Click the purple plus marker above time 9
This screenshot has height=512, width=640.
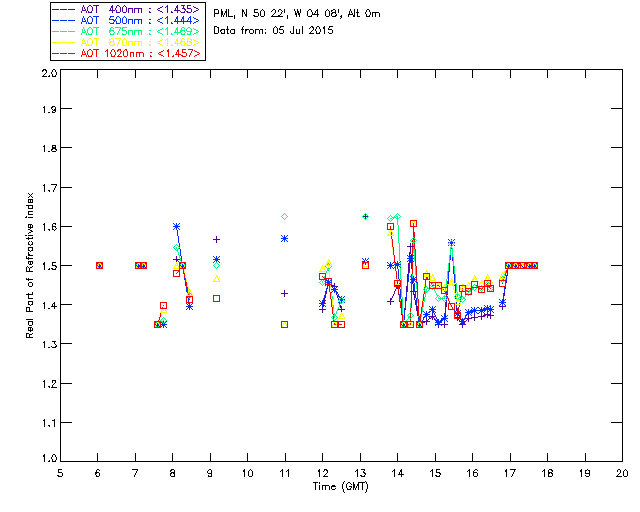point(217,240)
